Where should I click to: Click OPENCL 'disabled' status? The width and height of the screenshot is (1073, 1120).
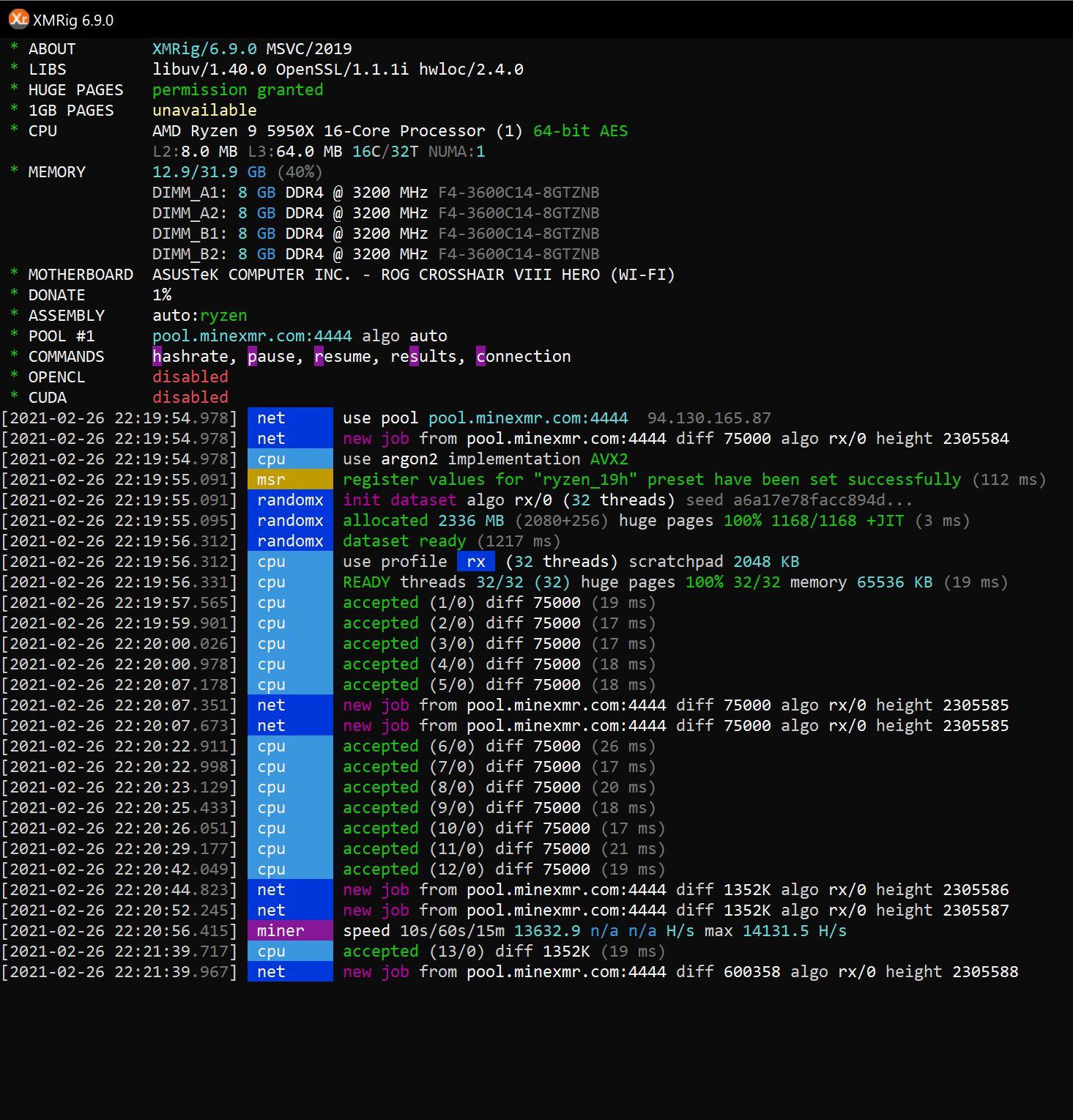(190, 377)
